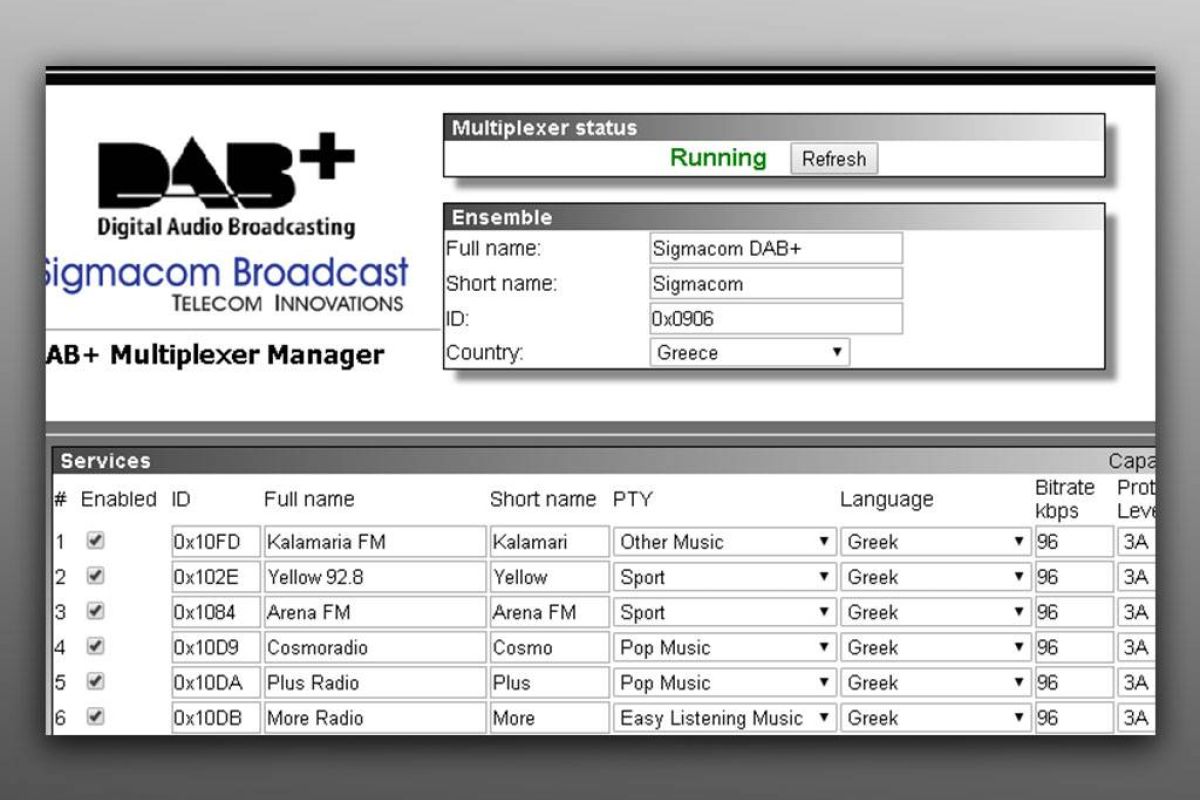Toggle Enabled checkbox for Cosmoradio service
Screen dimensions: 1200x800
[x=95, y=647]
